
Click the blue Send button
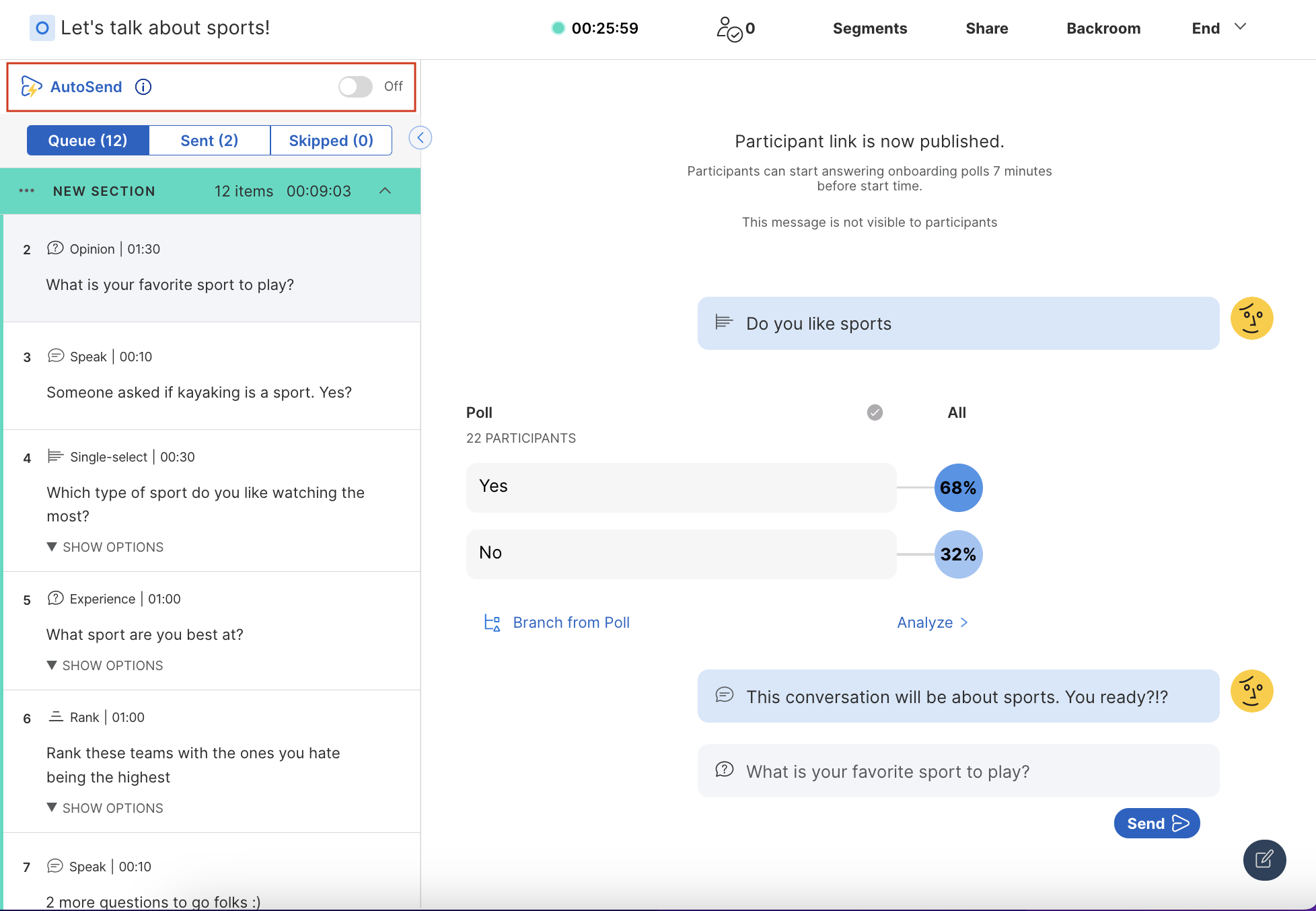1157,824
